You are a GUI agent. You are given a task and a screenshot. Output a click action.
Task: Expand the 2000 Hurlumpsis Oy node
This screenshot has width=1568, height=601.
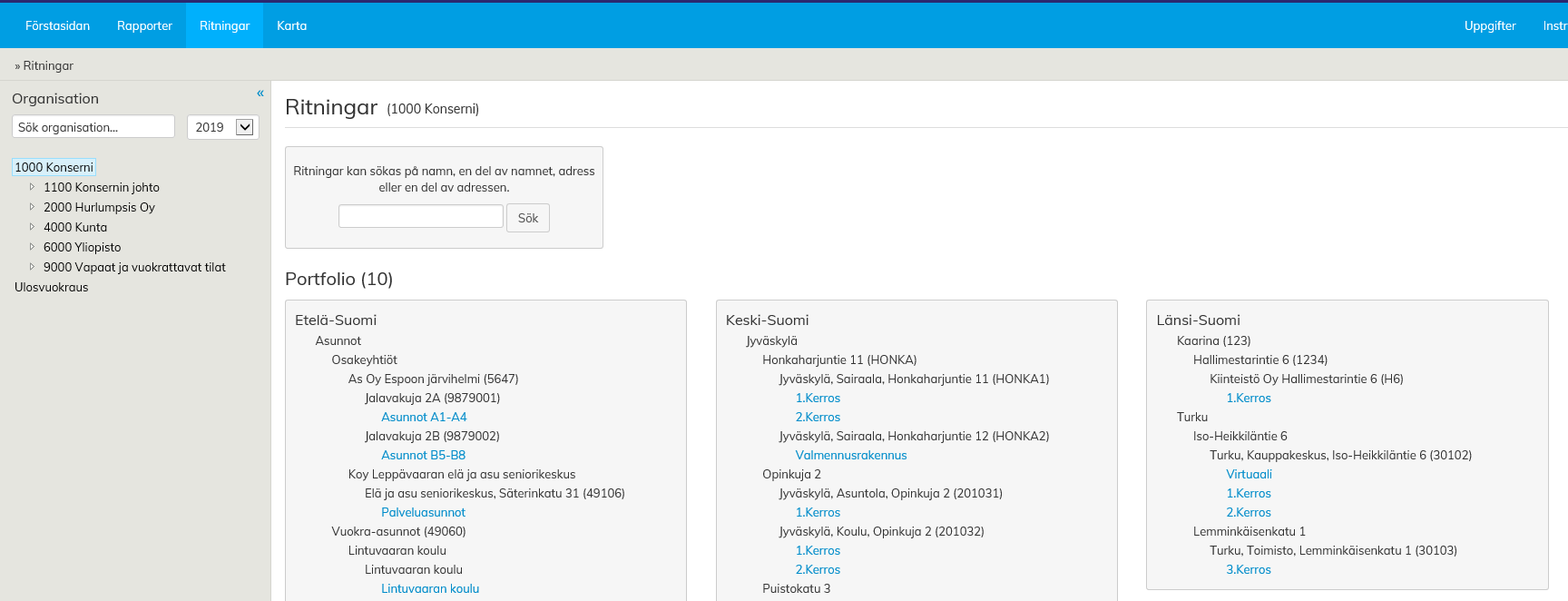(32, 207)
